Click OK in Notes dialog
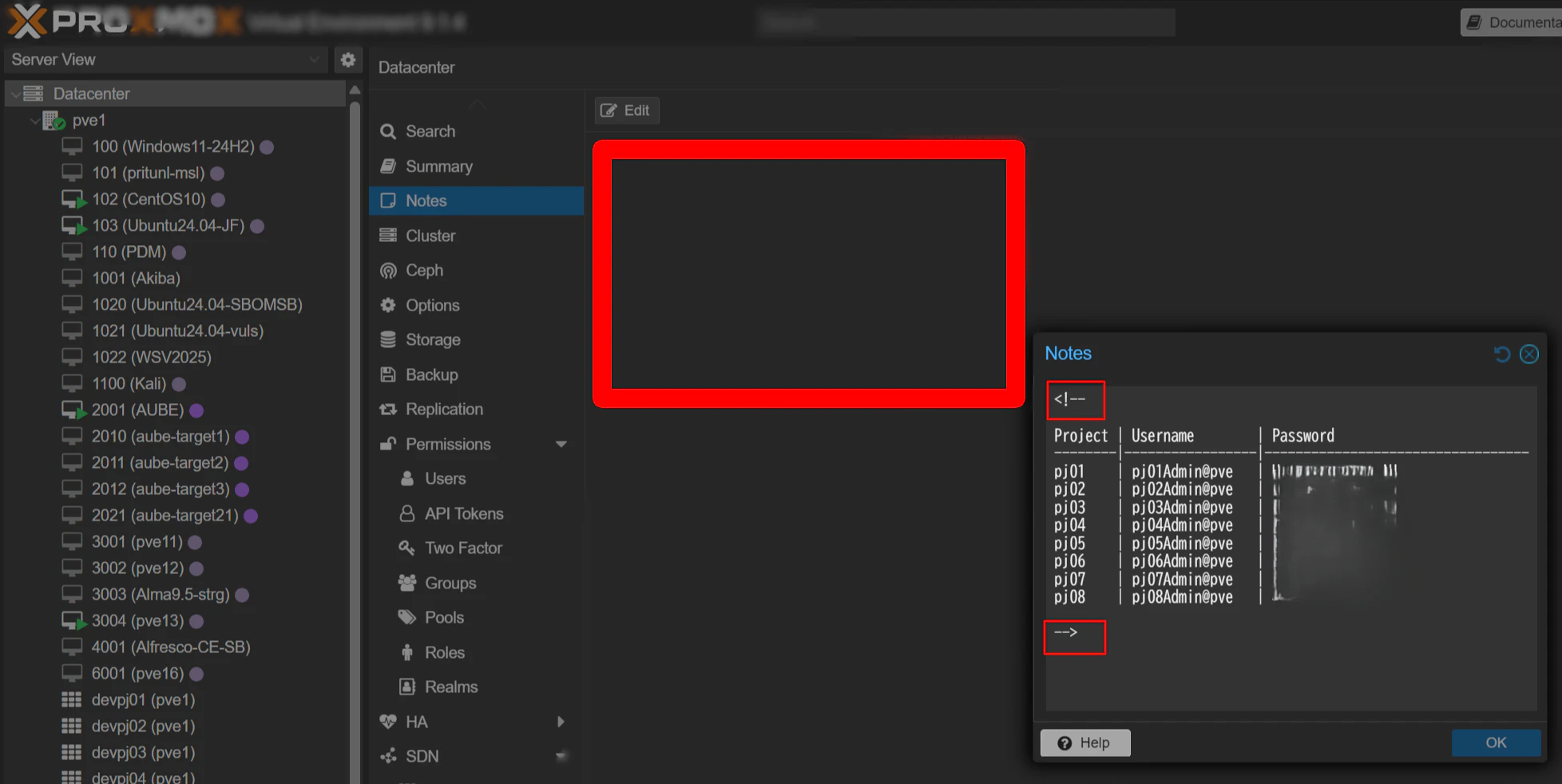Image resolution: width=1562 pixels, height=784 pixels. coord(1496,742)
